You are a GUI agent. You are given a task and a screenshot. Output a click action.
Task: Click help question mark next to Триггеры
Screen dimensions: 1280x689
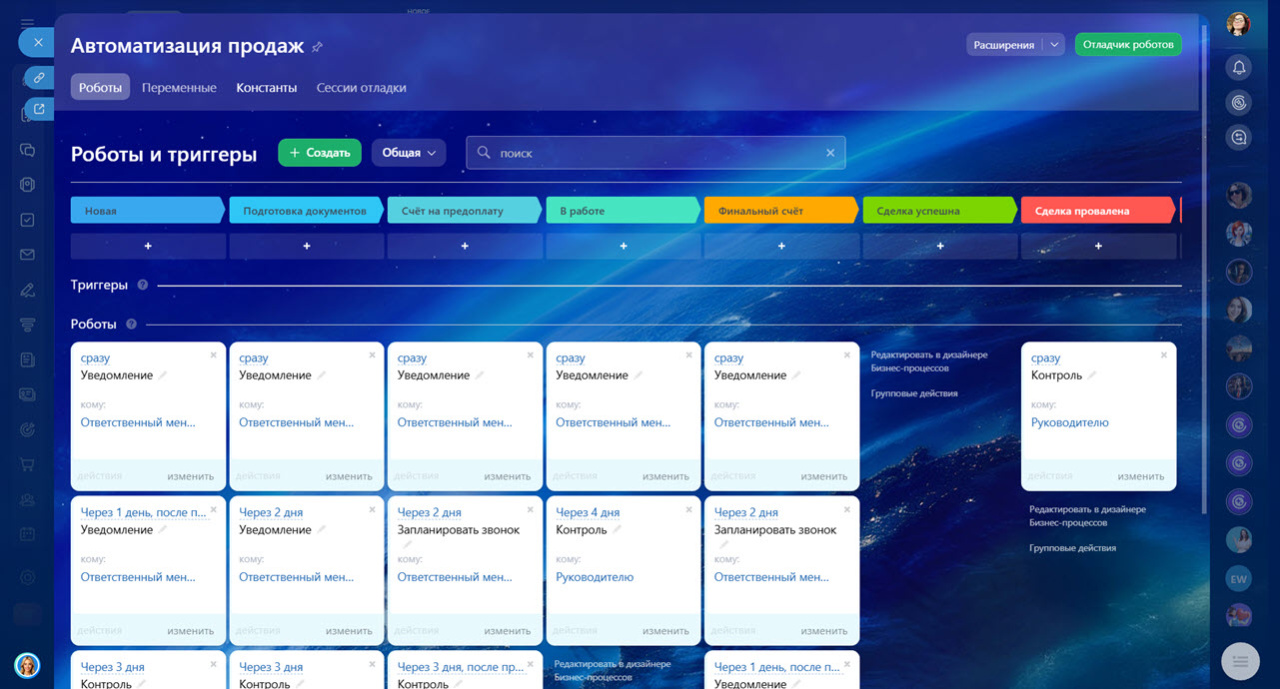[142, 285]
